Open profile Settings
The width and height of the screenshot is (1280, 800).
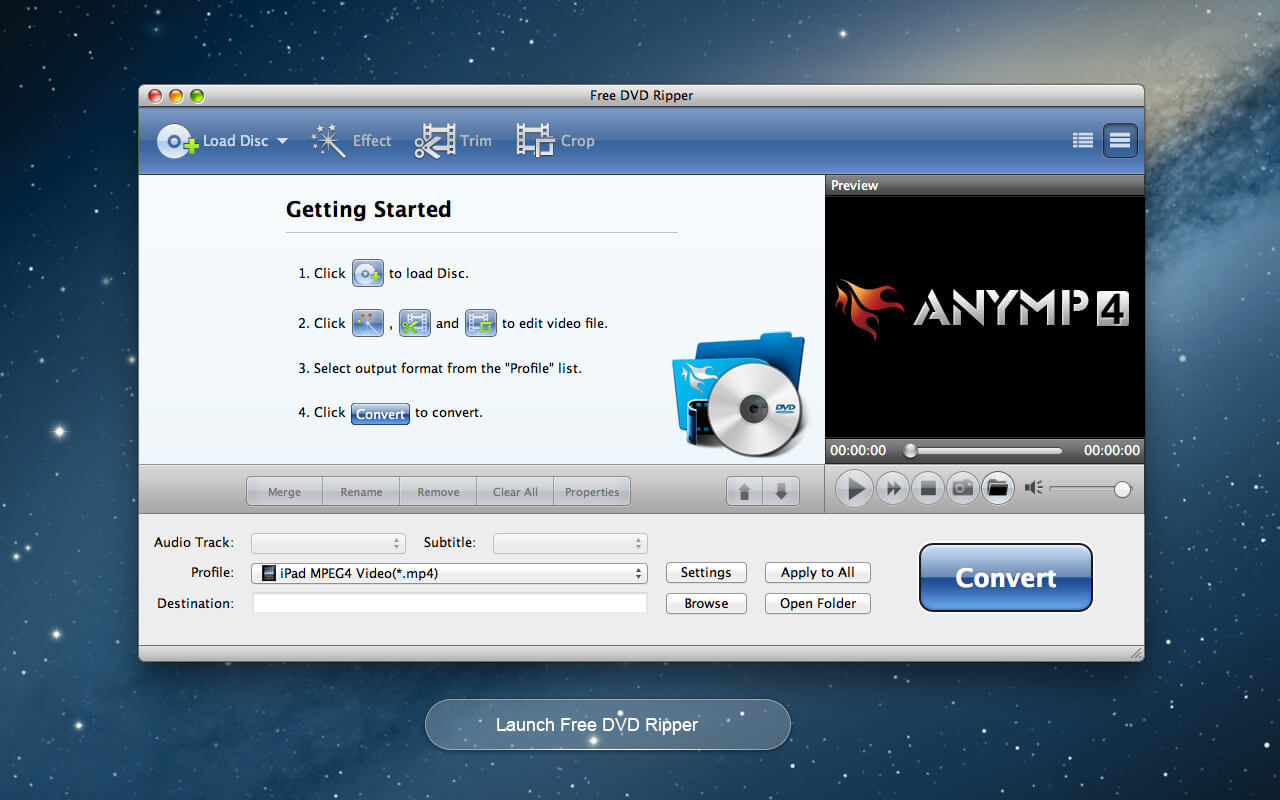pyautogui.click(x=706, y=573)
